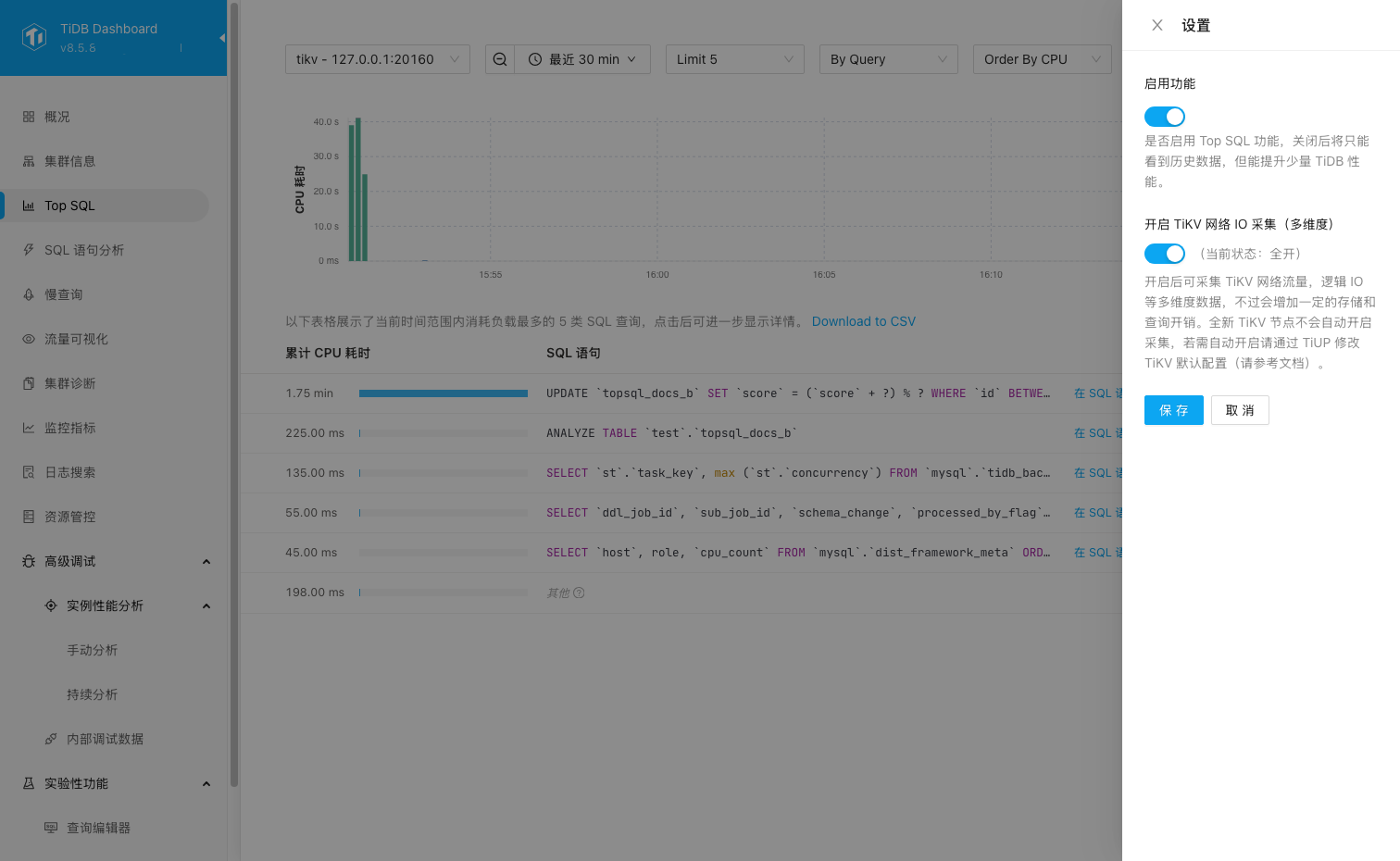
Task: Click the Download to CSV link
Action: click(x=863, y=320)
